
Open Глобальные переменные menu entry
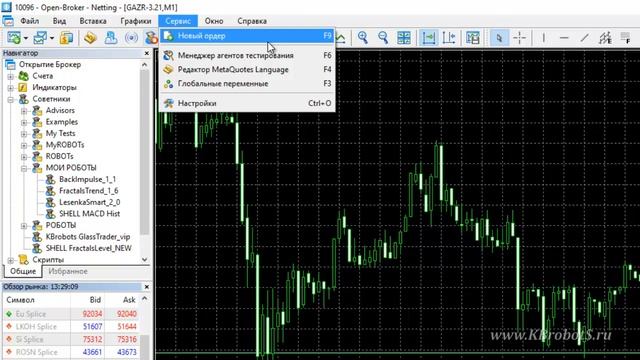click(x=247, y=84)
